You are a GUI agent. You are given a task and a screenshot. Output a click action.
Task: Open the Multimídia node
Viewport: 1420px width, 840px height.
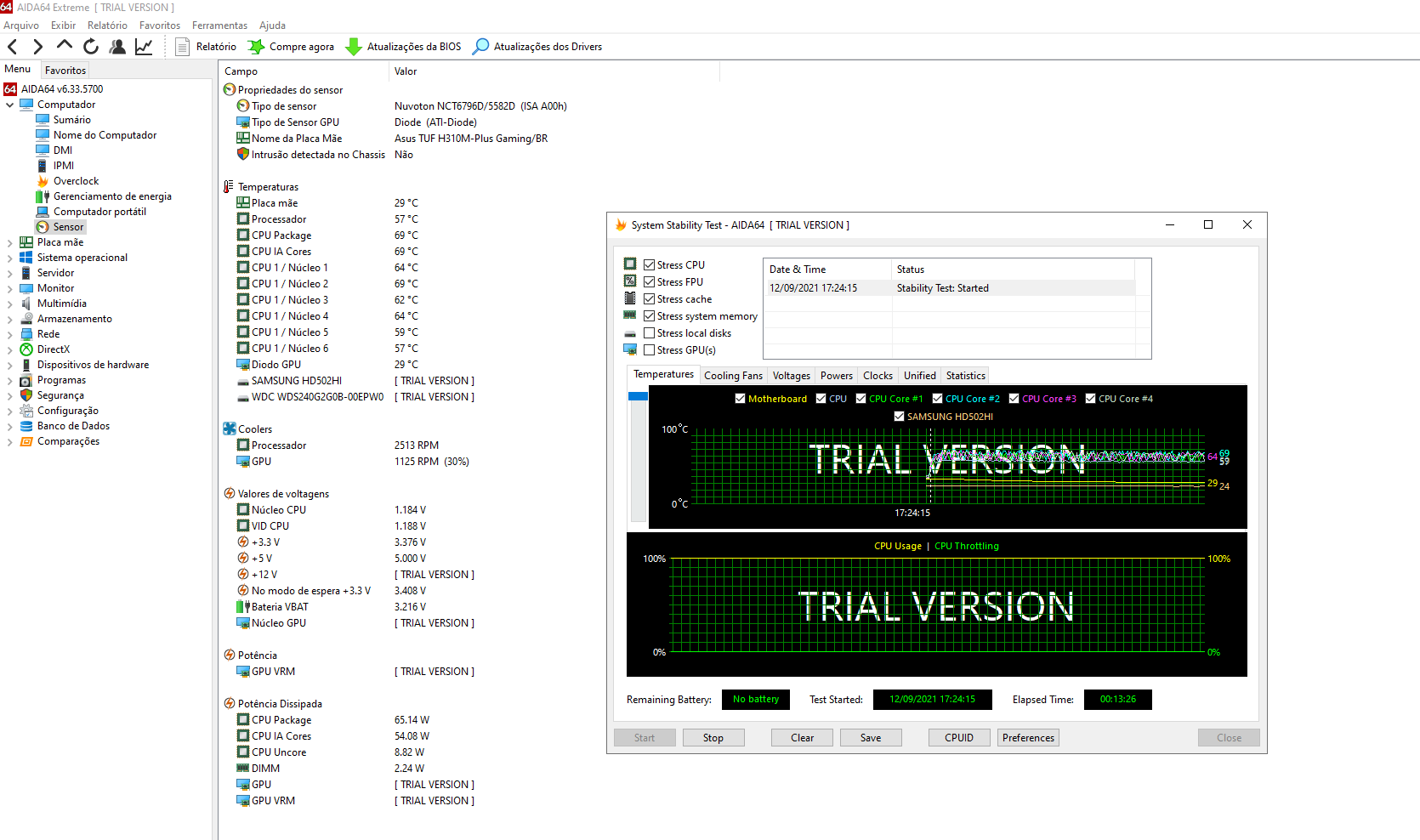61,304
